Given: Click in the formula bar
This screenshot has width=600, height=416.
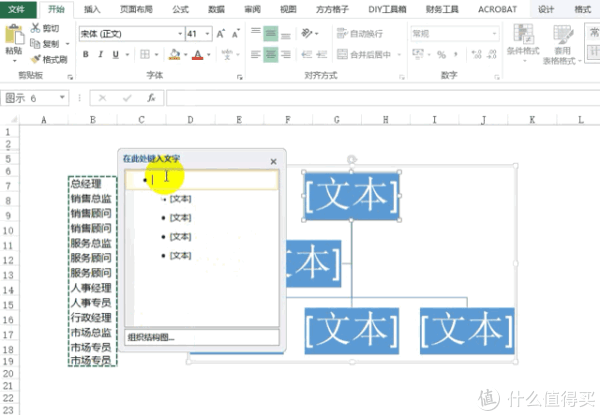Looking at the screenshot, I should (383, 98).
